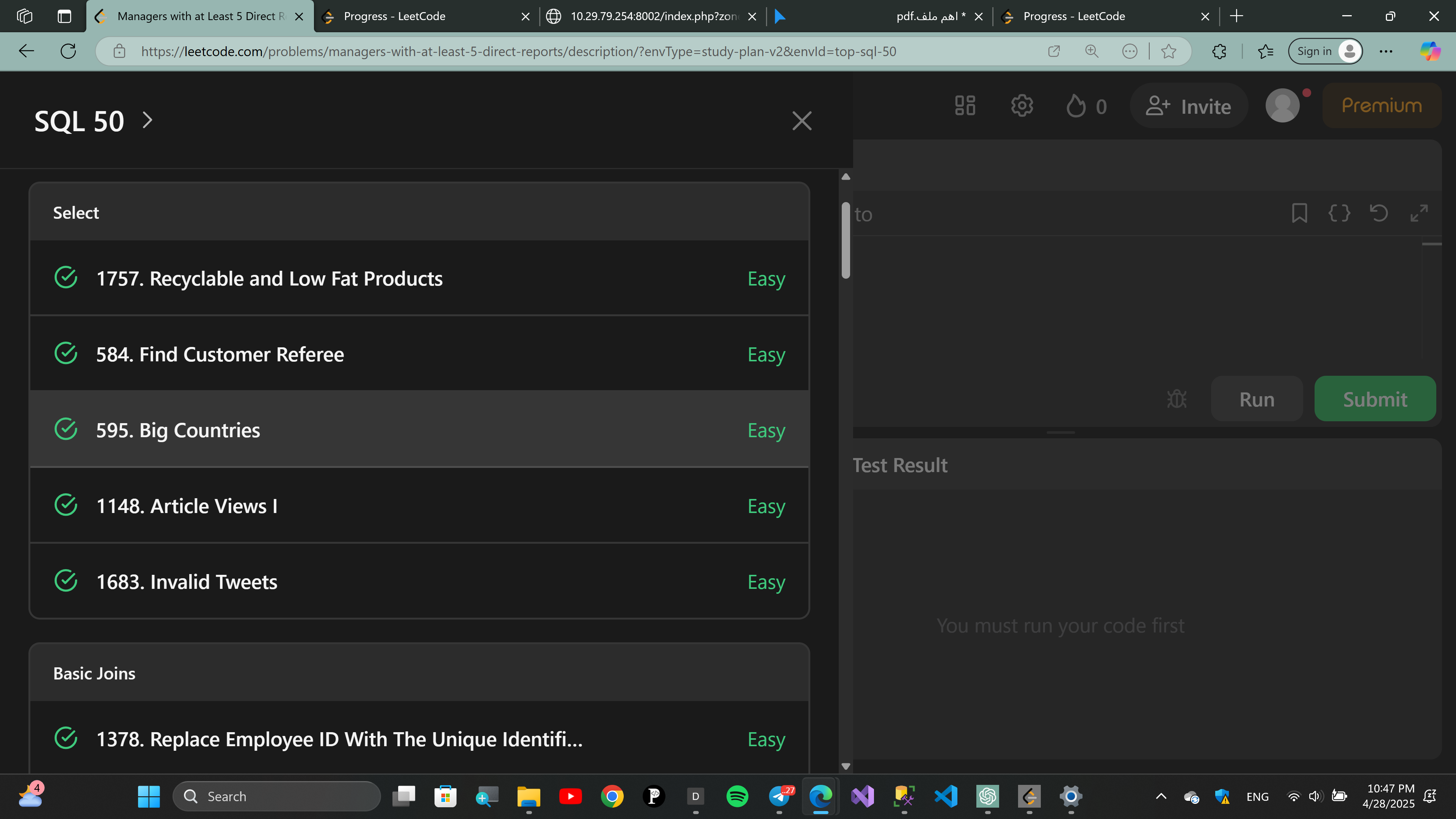Run the code

click(1257, 399)
